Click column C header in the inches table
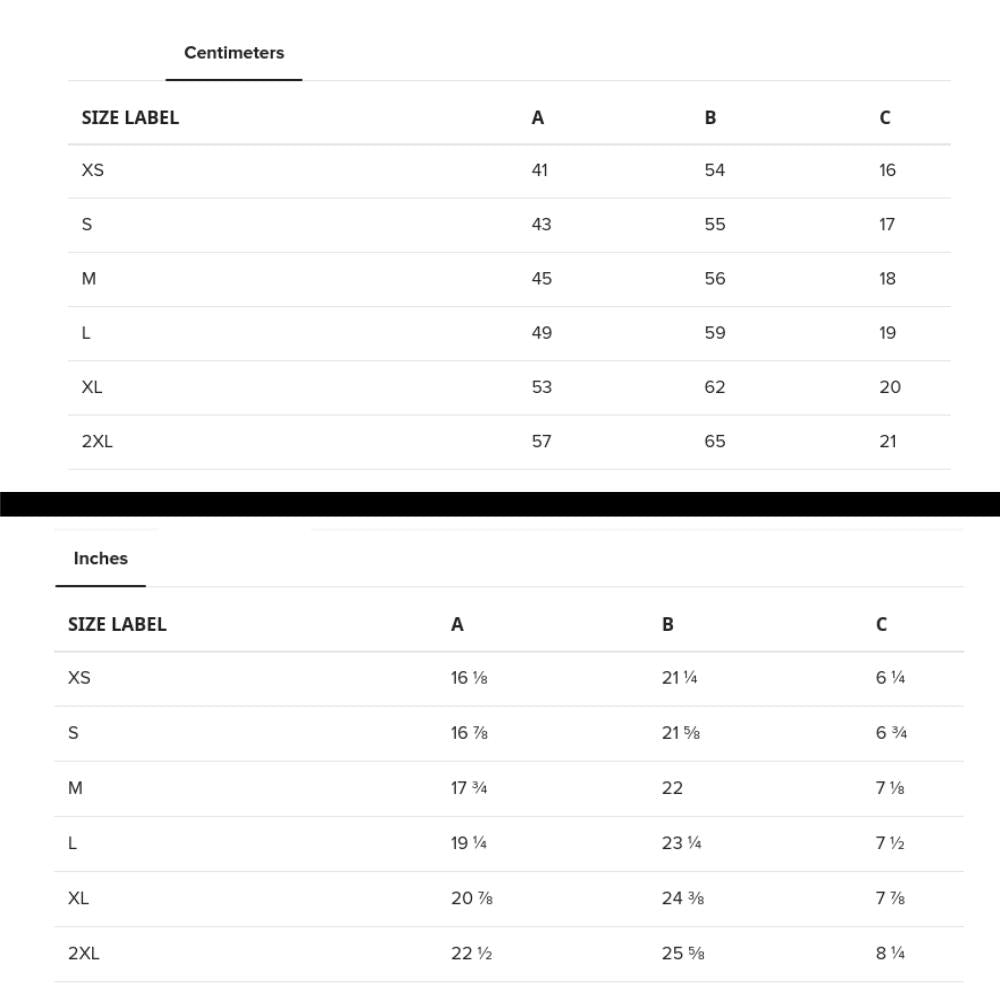The width and height of the screenshot is (1000, 1000). tap(881, 624)
